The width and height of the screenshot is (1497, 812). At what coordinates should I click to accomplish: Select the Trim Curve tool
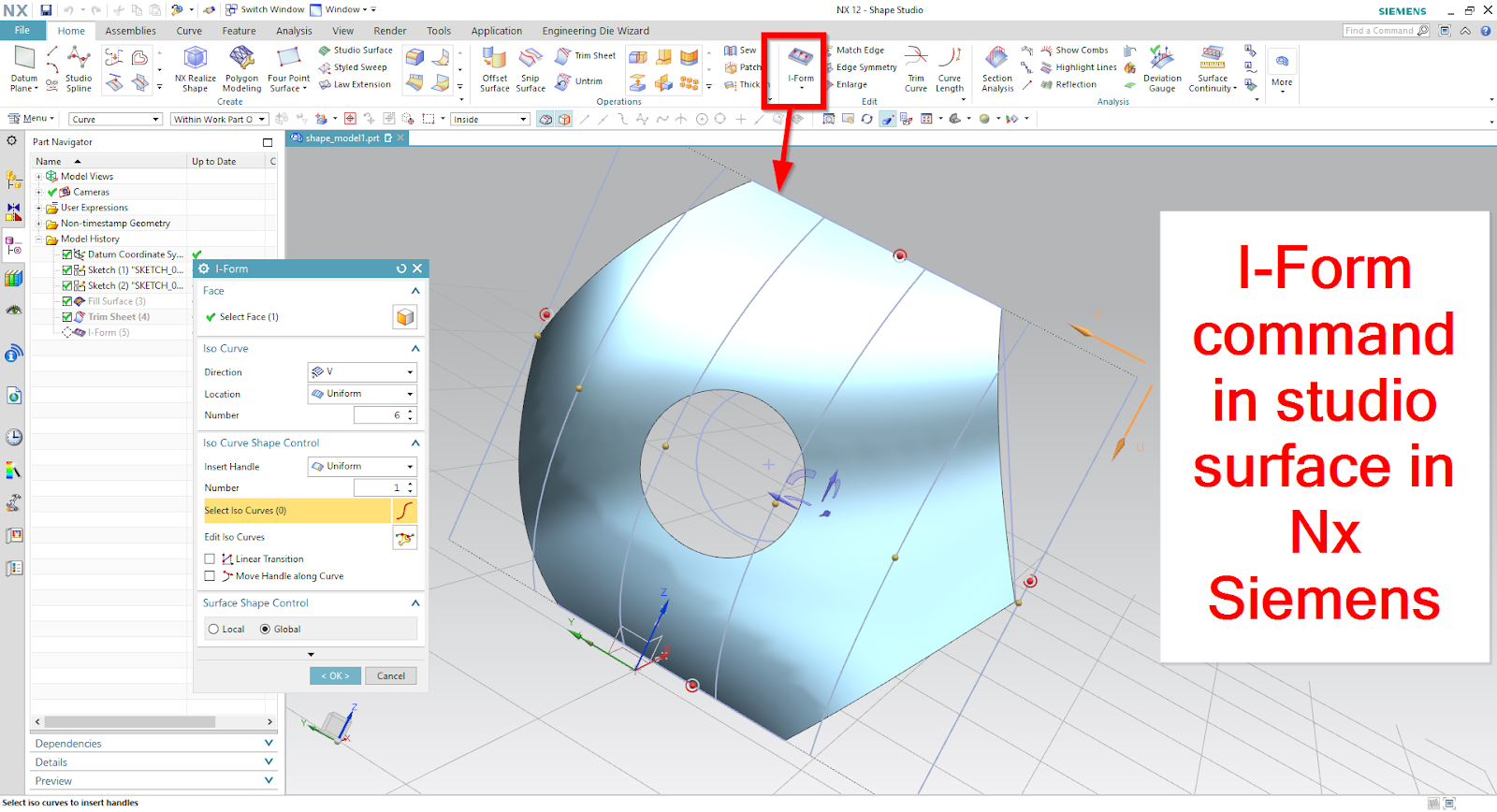[916, 69]
